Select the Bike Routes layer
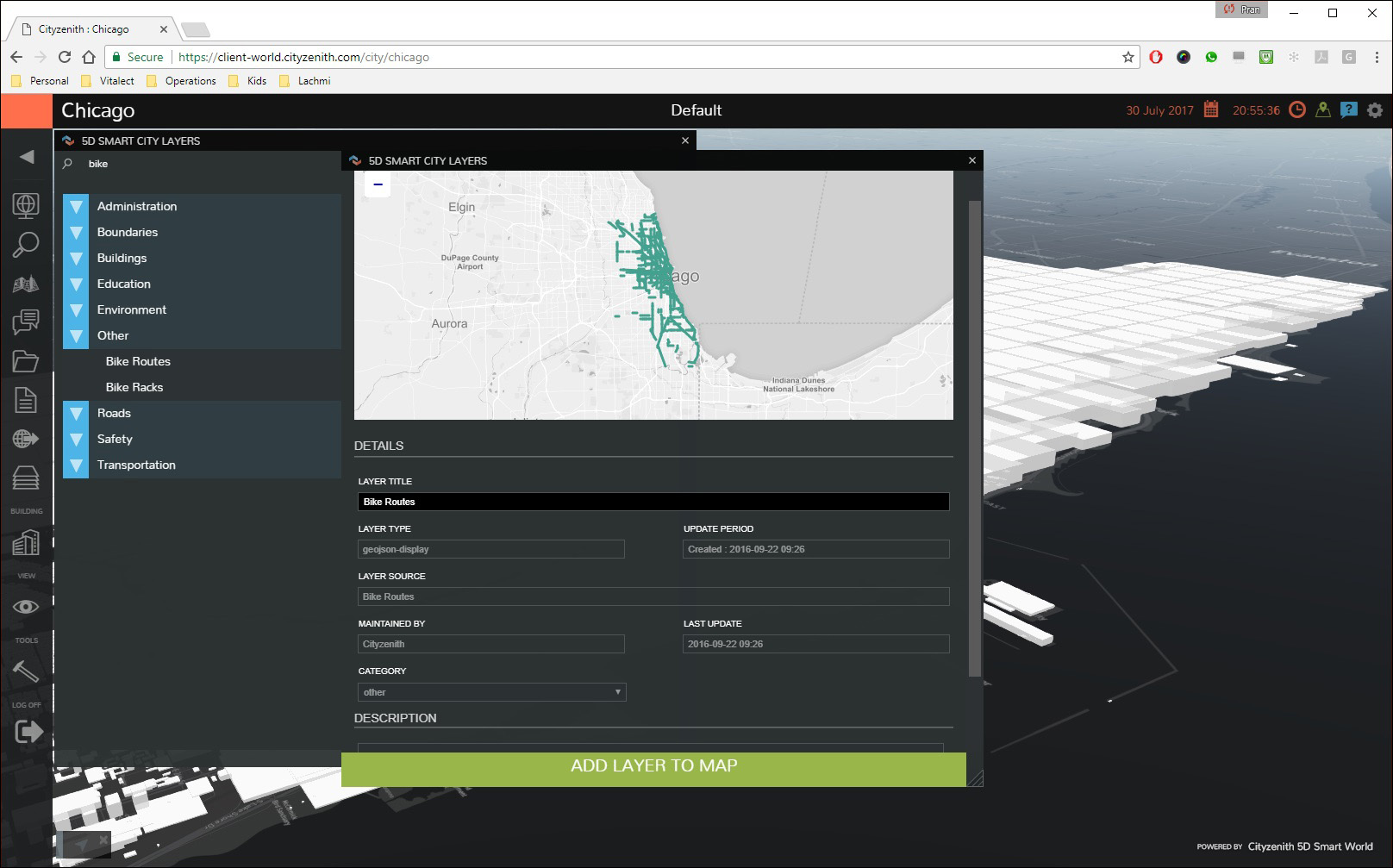 click(138, 361)
